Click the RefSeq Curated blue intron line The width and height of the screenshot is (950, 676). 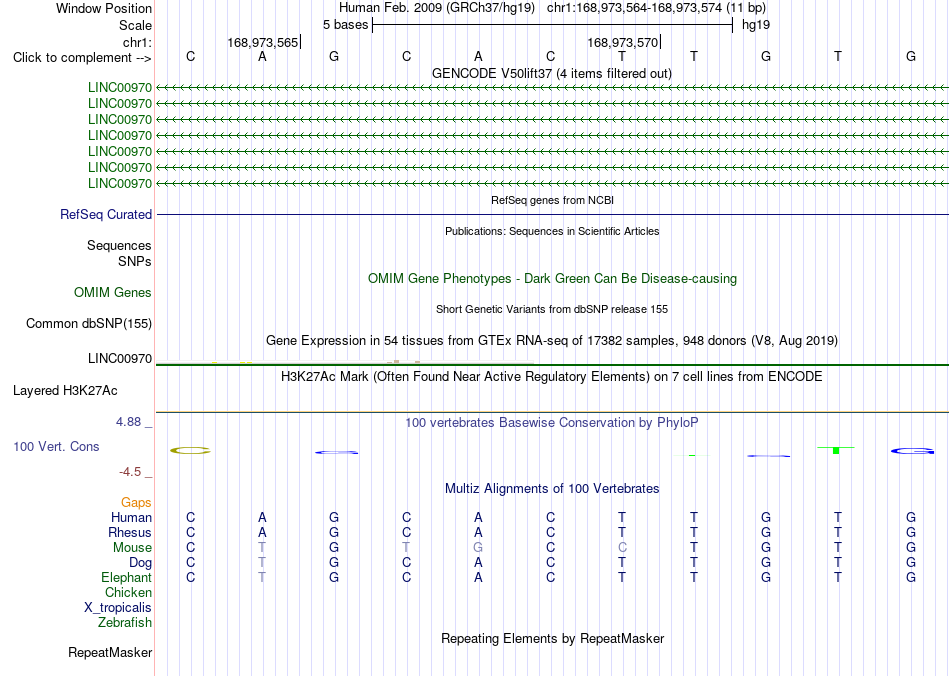click(x=552, y=214)
